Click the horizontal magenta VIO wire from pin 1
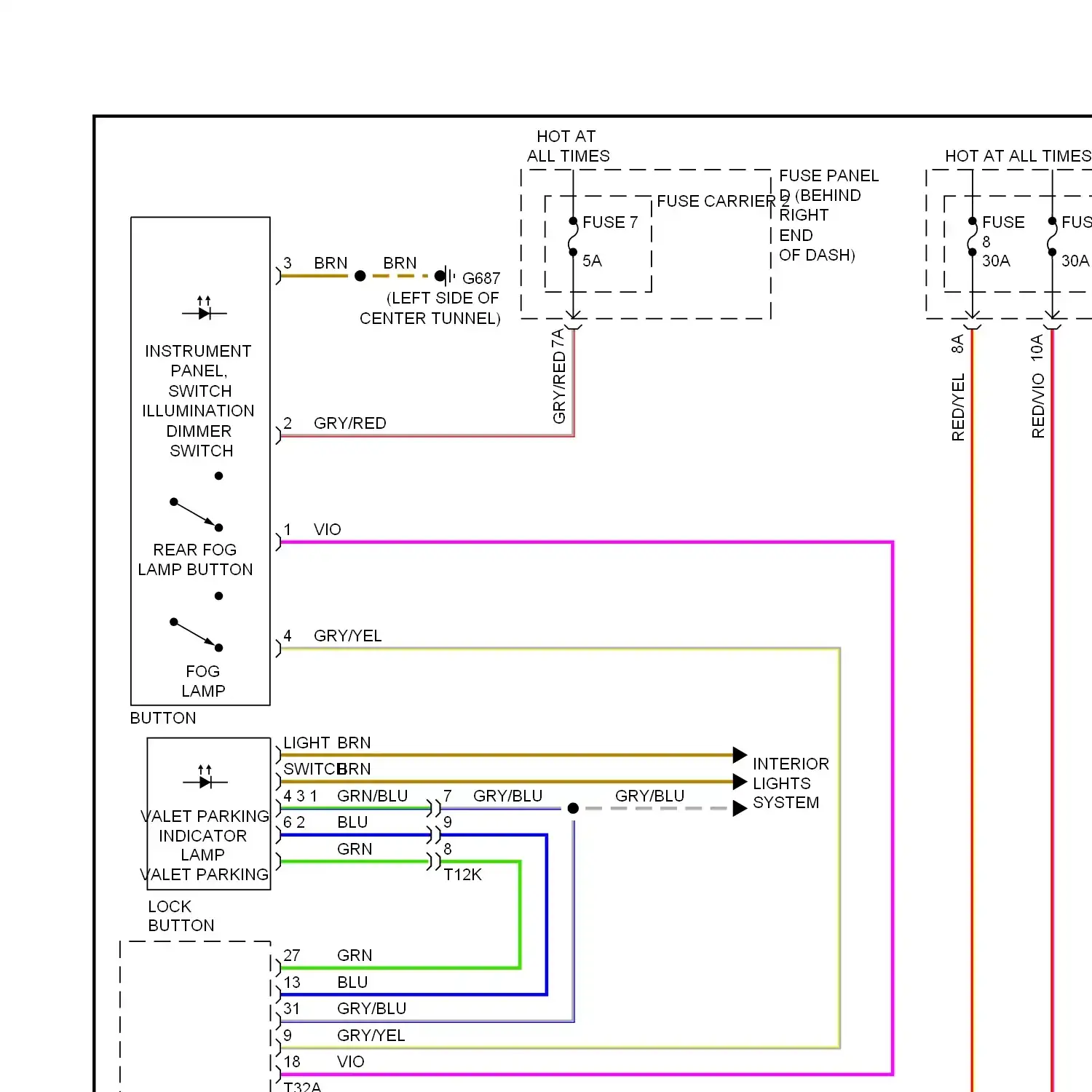This screenshot has height=1092, width=1092. (x=586, y=542)
